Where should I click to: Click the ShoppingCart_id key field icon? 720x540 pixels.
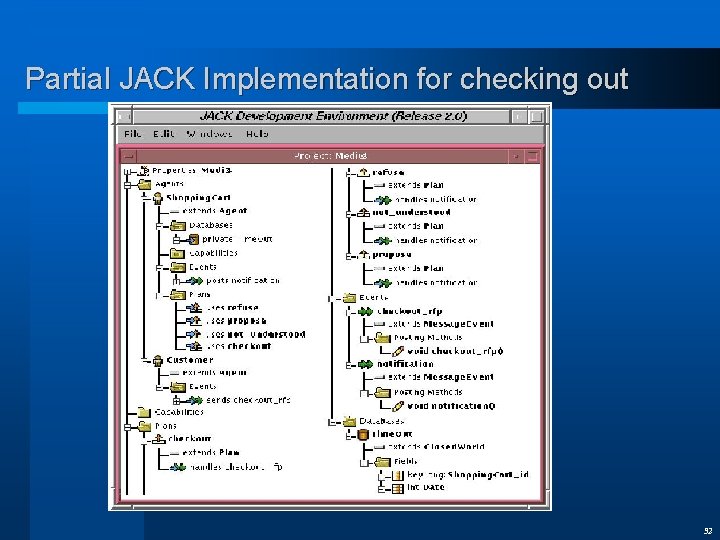pos(398,475)
